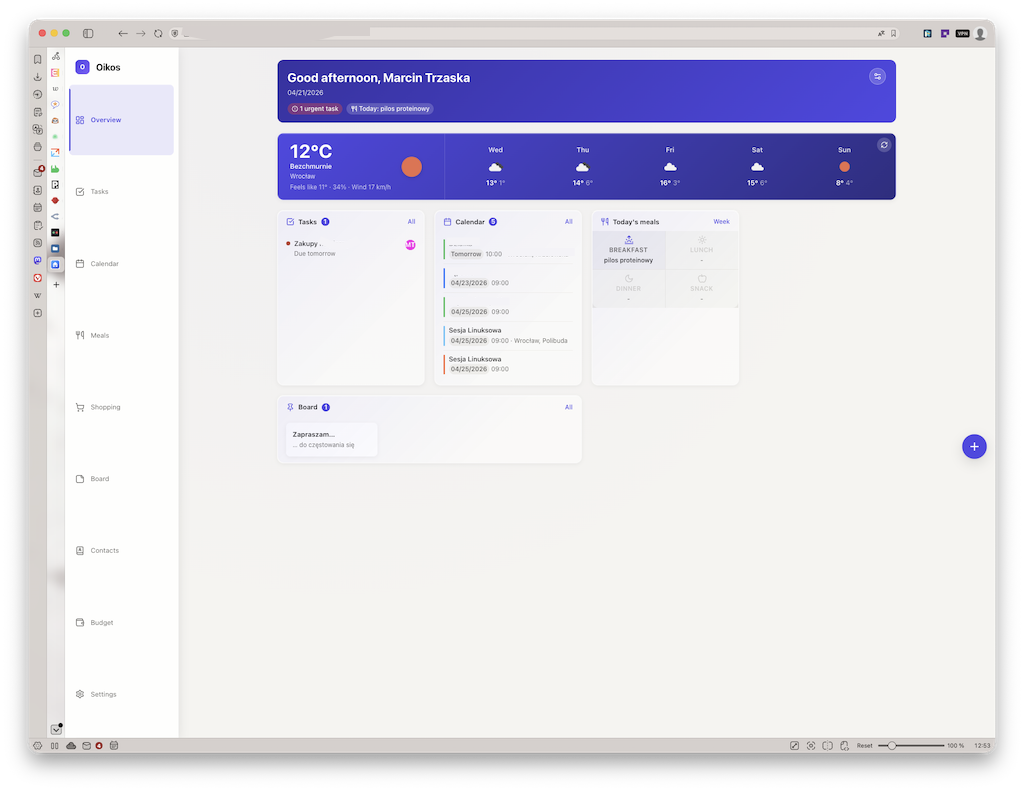Image resolution: width=1024 pixels, height=791 pixels.
Task: Open Settings in the Oikos sidebar
Action: [121, 694]
